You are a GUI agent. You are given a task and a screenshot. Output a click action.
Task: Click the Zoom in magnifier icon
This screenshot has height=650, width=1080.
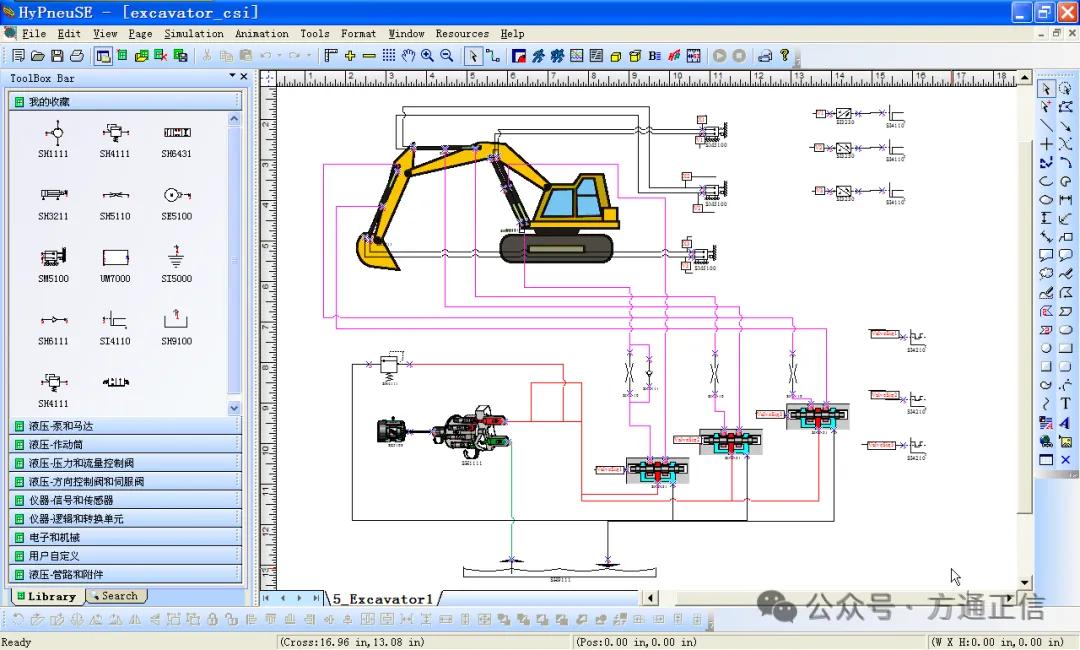click(x=427, y=56)
